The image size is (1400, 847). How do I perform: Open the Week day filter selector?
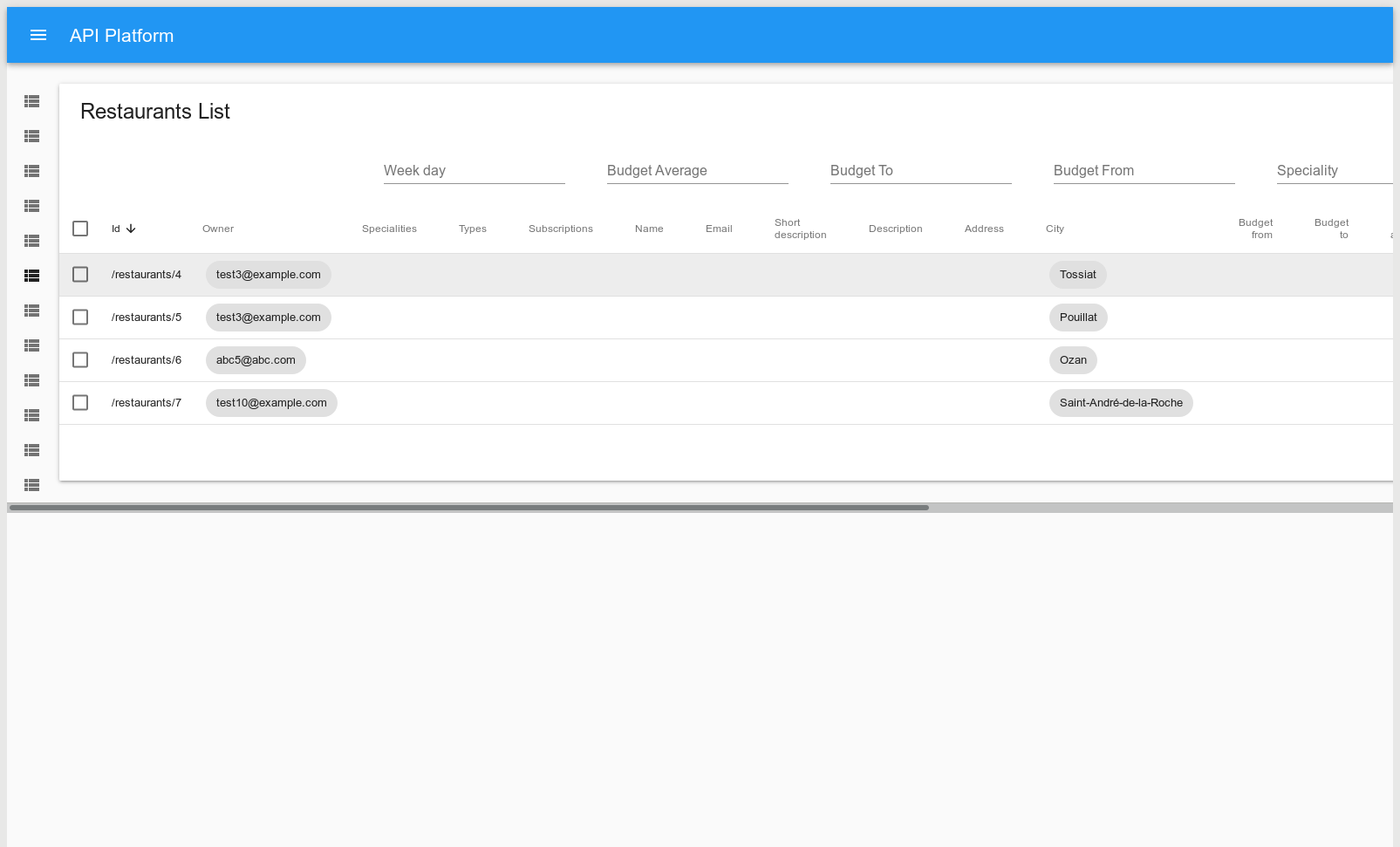474,170
